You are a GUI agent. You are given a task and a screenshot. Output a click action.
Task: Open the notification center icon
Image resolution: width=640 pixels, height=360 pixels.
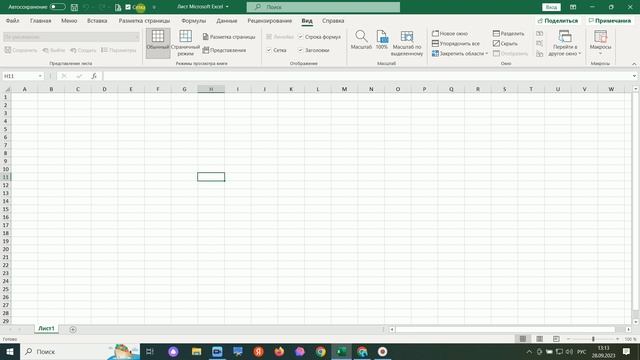click(627, 351)
